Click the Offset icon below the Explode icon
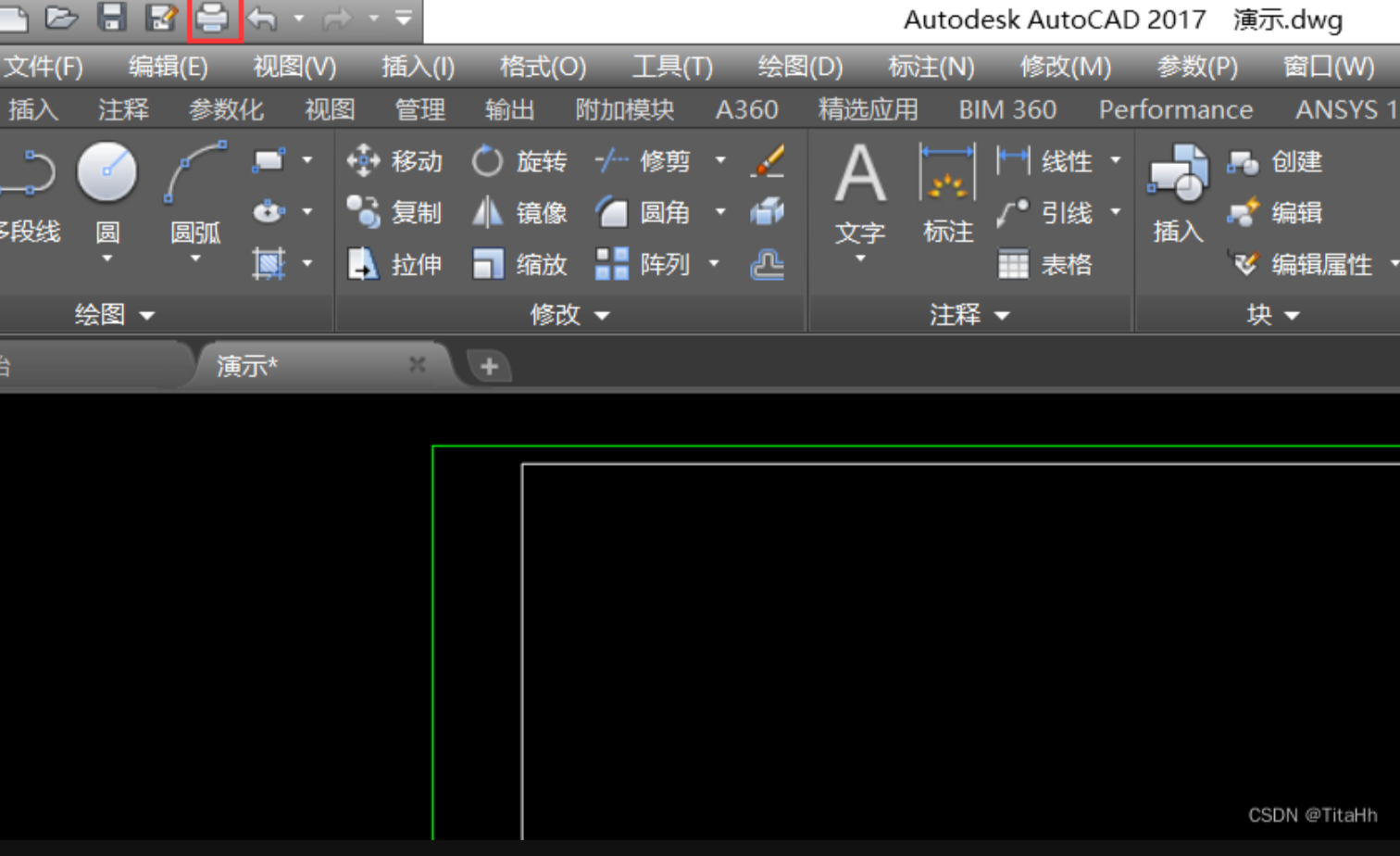This screenshot has width=1400, height=856. [x=768, y=265]
